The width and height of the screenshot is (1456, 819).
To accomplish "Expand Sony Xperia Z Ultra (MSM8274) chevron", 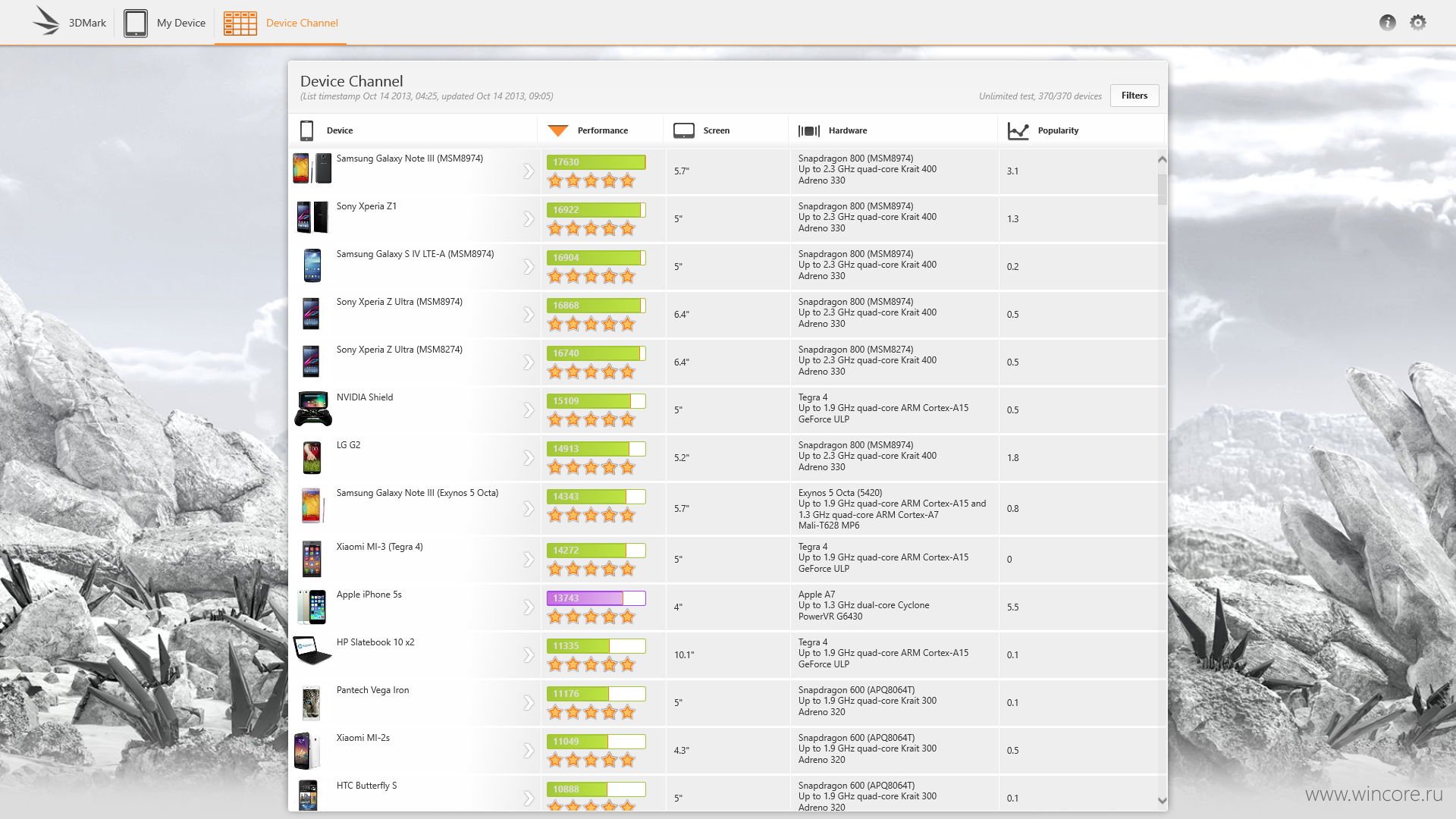I will coord(529,362).
